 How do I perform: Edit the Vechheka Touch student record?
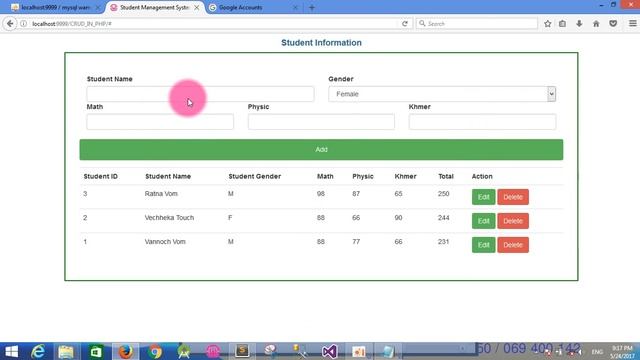[x=484, y=221]
